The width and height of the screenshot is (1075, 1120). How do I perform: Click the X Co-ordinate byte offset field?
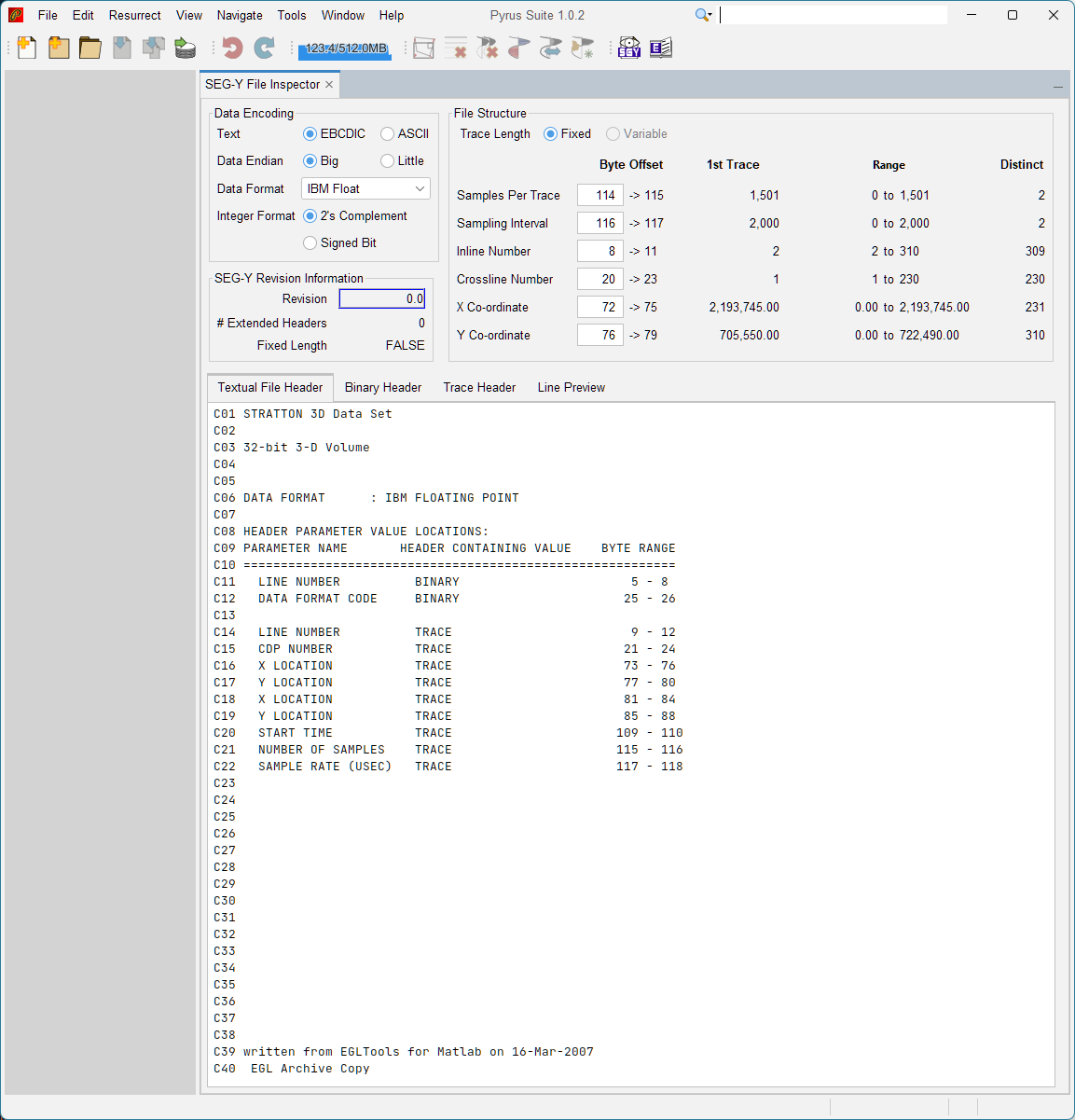(600, 307)
